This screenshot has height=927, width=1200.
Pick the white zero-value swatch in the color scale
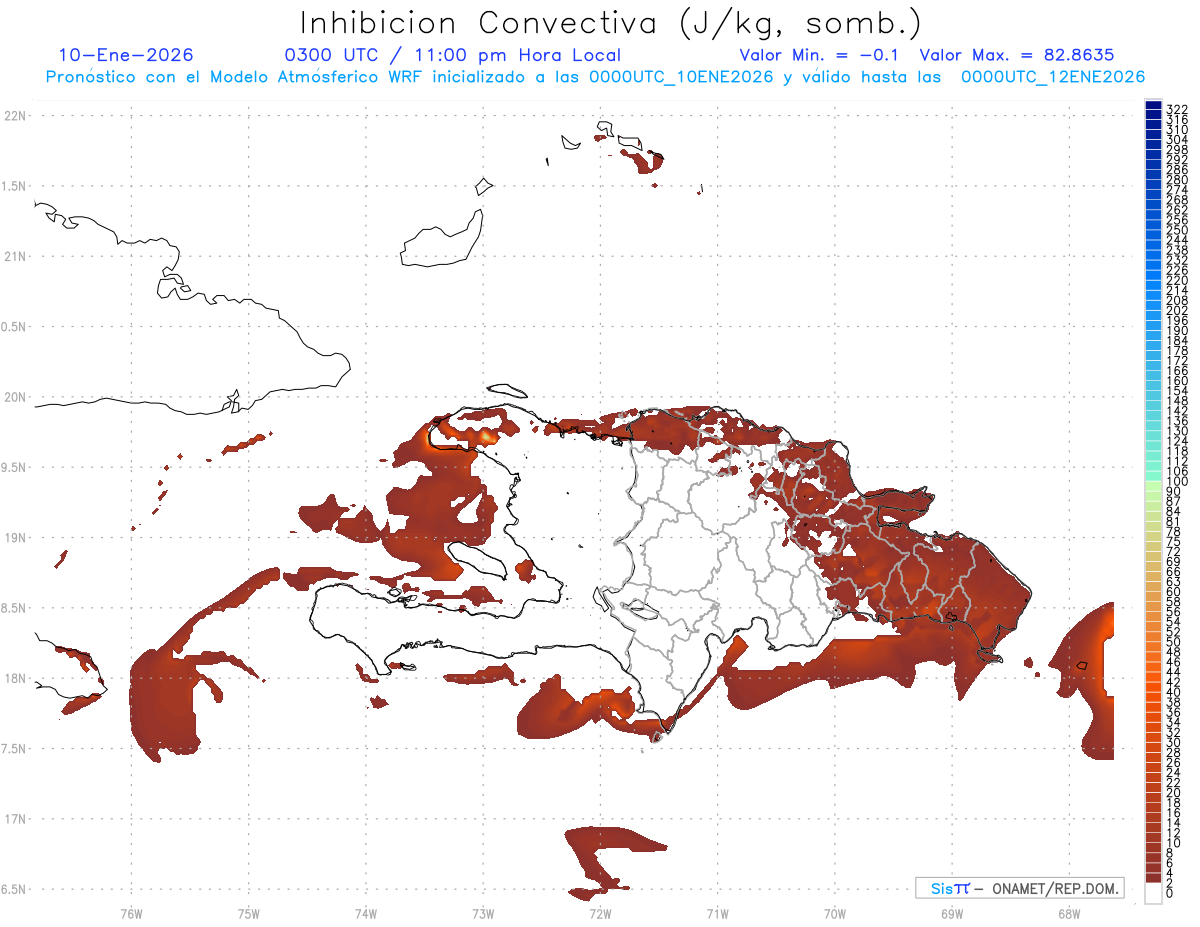click(x=1153, y=892)
